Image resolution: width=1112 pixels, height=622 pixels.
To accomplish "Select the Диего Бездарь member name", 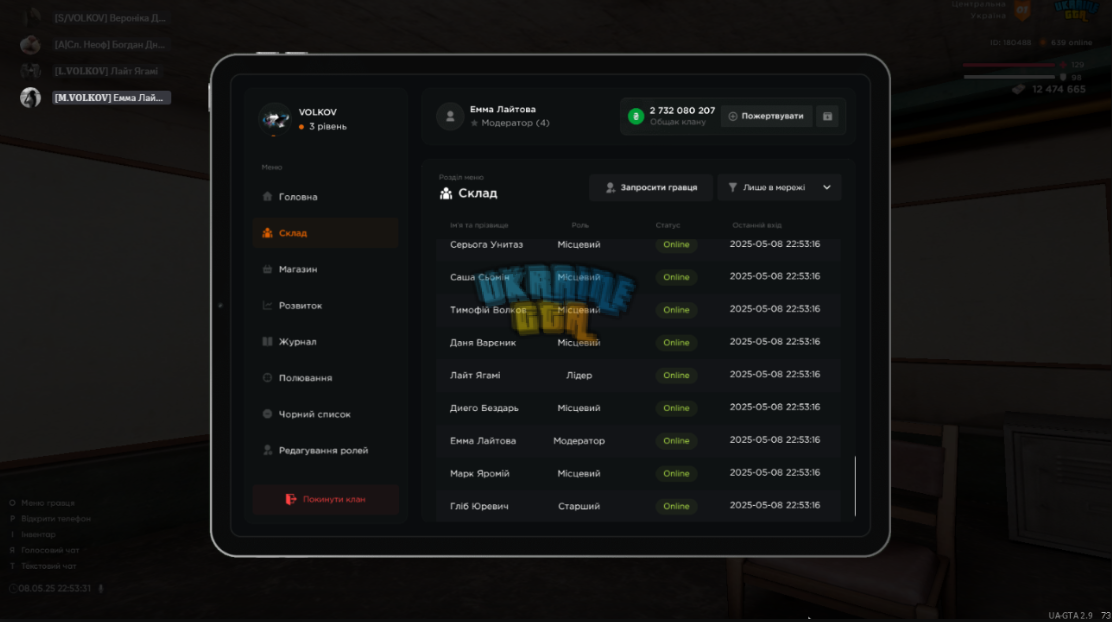I will [x=484, y=408].
